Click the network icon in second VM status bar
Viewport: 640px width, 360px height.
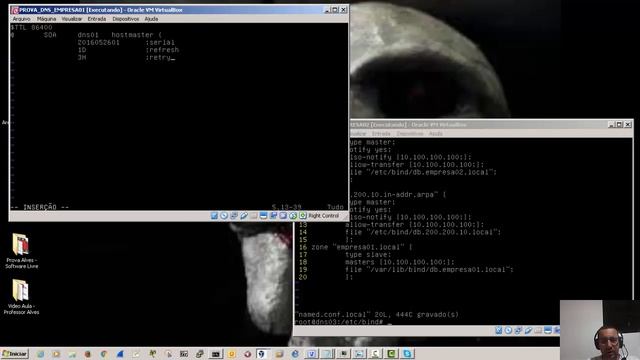click(518, 330)
